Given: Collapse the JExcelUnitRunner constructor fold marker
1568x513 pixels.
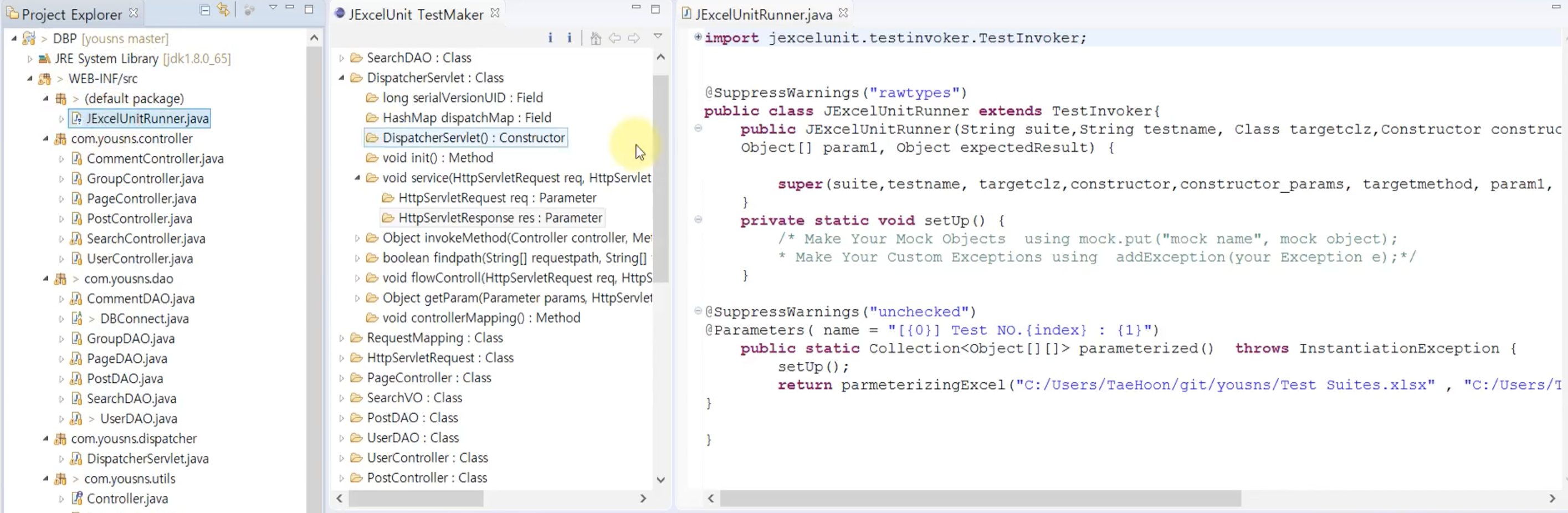Looking at the screenshot, I should point(698,129).
